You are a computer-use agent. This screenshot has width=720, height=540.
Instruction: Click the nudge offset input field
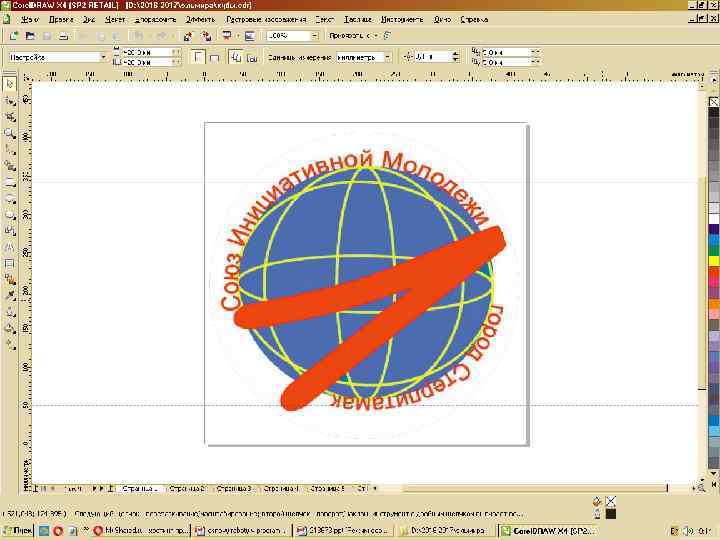pyautogui.click(x=432, y=57)
